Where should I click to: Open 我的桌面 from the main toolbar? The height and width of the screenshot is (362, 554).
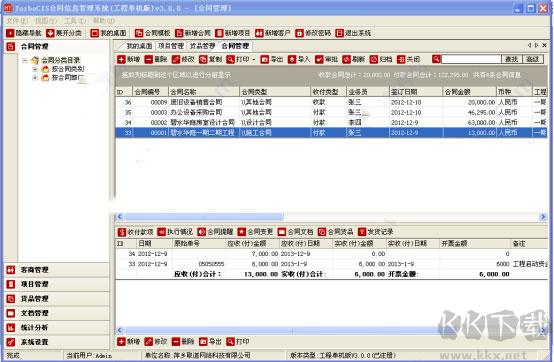(x=108, y=33)
